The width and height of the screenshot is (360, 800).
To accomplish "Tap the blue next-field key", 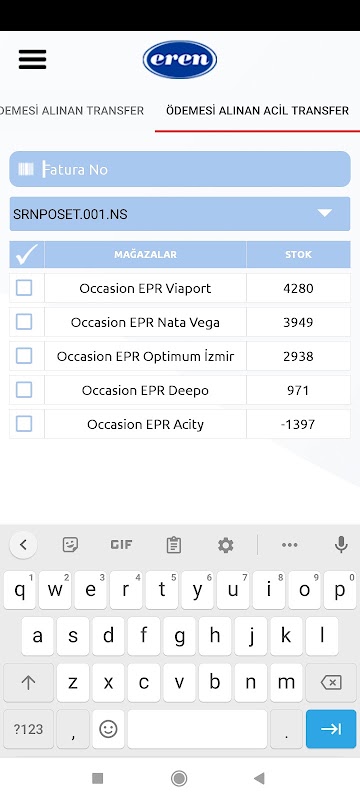I will click(x=331, y=729).
